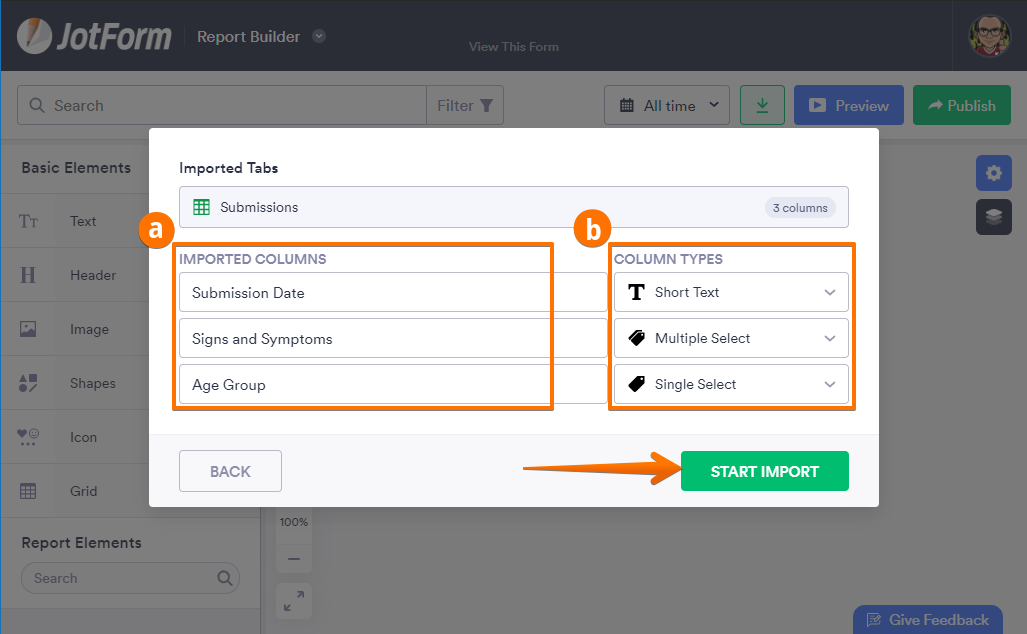
Task: Click the Back button
Action: (230, 471)
